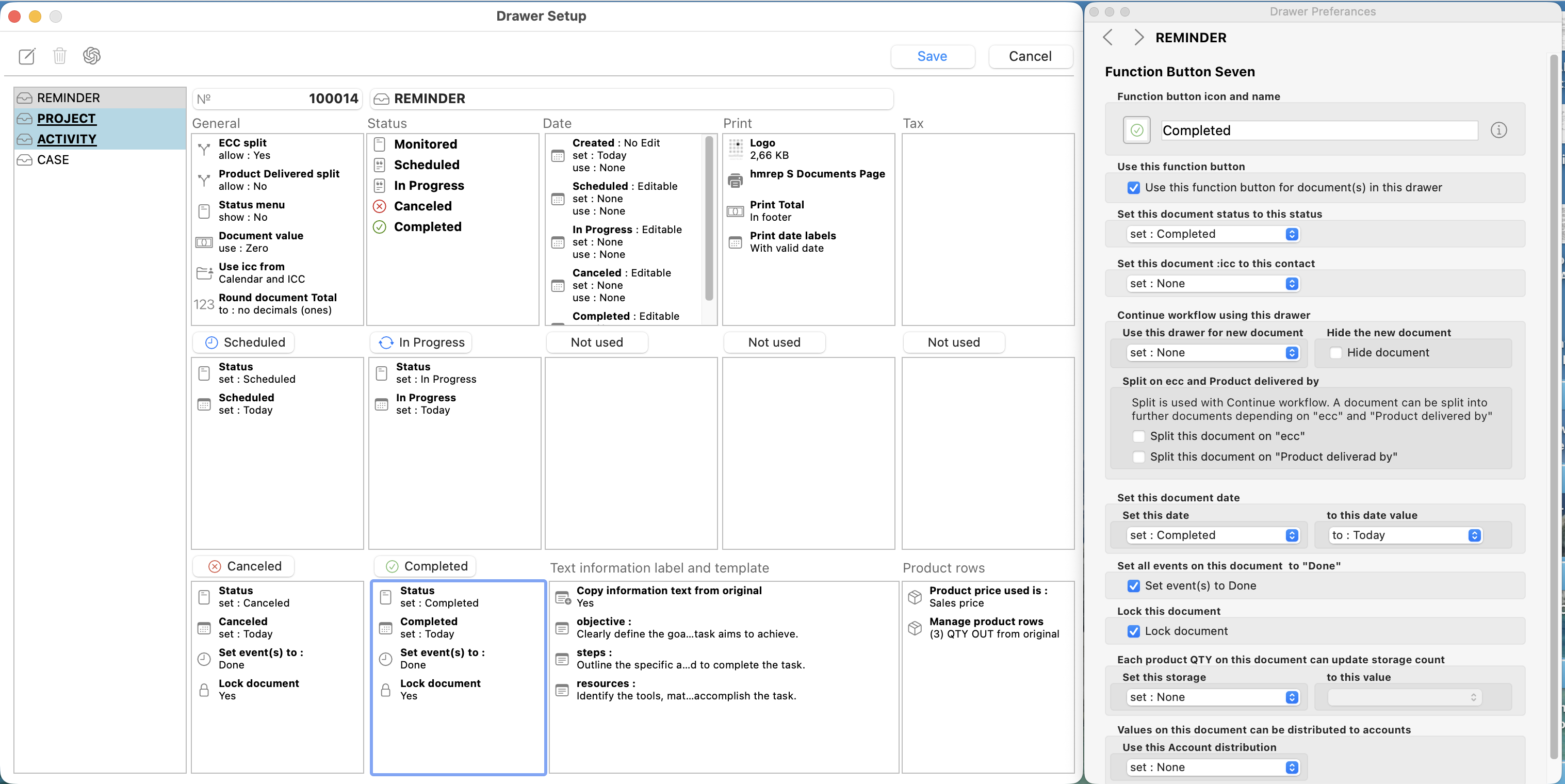Viewport: 1565px width, 784px height.
Task: Click the trash delete icon
Action: click(x=59, y=56)
